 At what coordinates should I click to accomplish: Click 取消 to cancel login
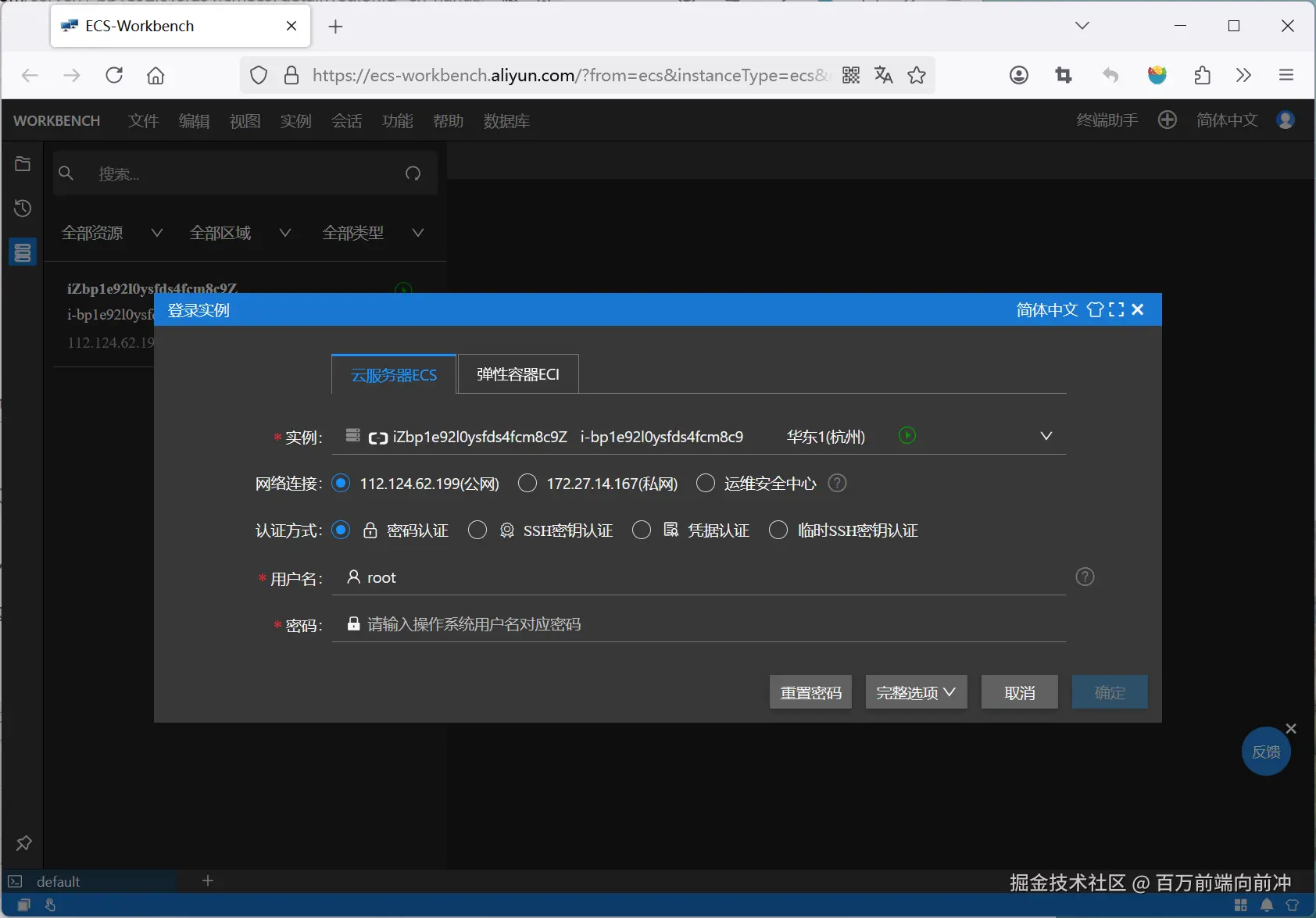point(1020,692)
